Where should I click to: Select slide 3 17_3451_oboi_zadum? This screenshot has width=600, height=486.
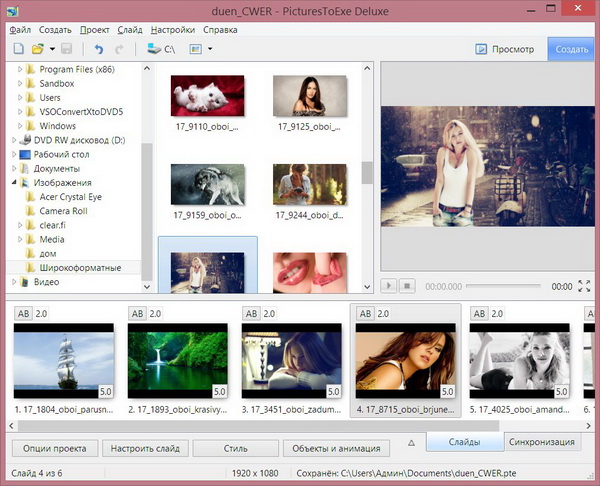point(292,361)
